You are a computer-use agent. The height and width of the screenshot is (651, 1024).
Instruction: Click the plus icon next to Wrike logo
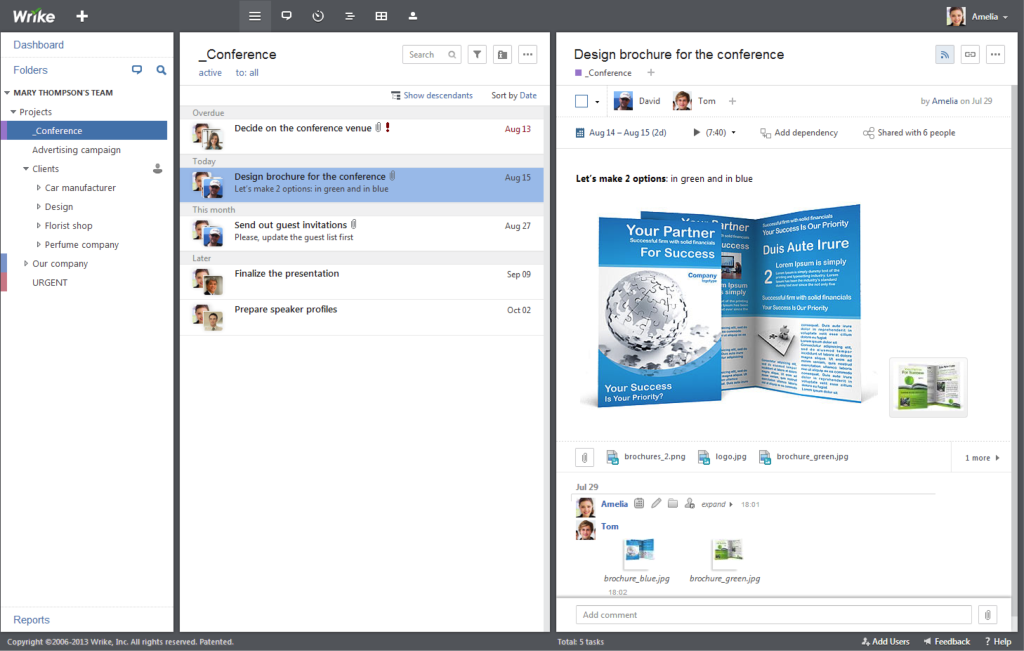pos(82,16)
